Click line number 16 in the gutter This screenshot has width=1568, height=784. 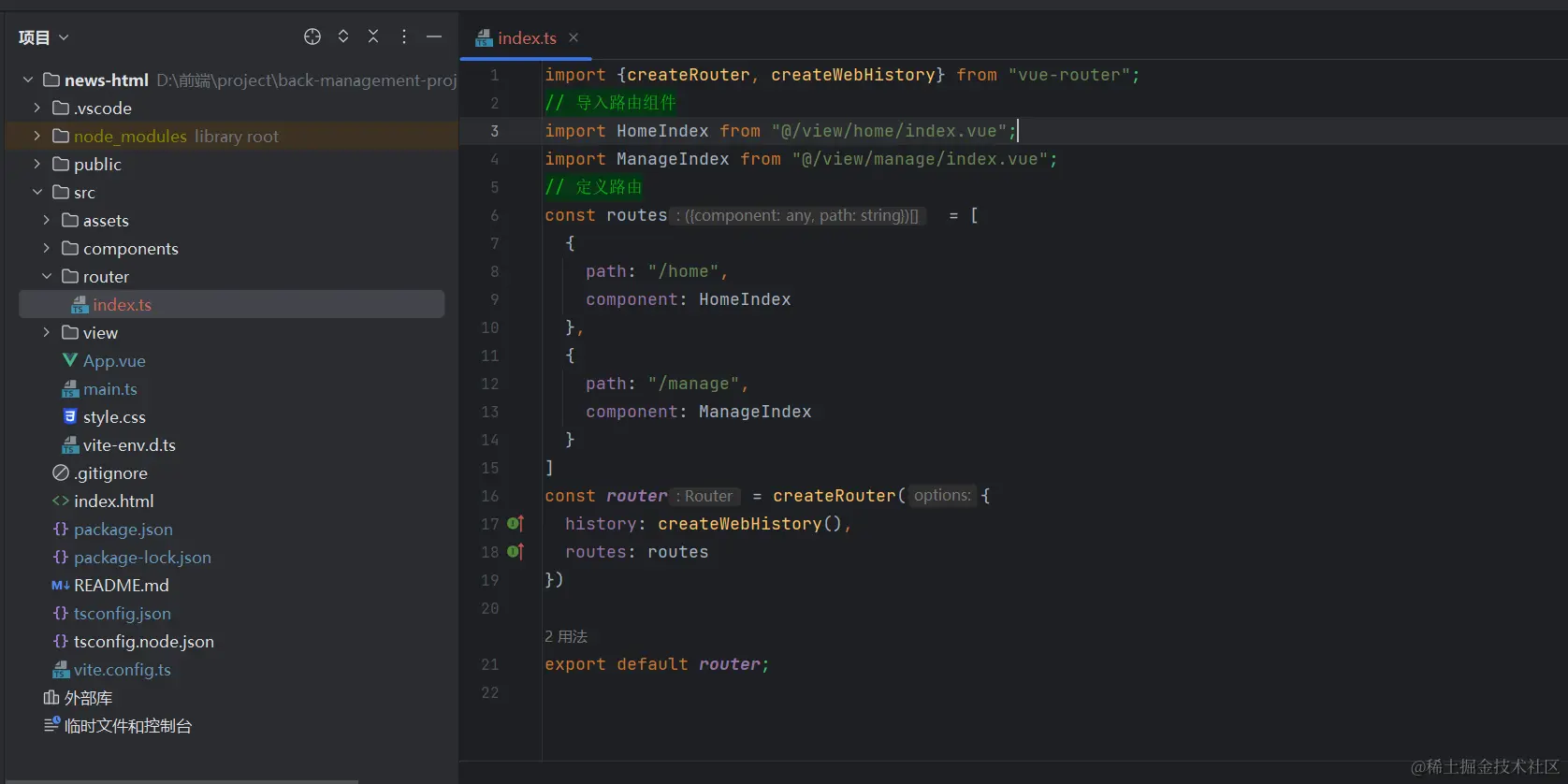(490, 496)
